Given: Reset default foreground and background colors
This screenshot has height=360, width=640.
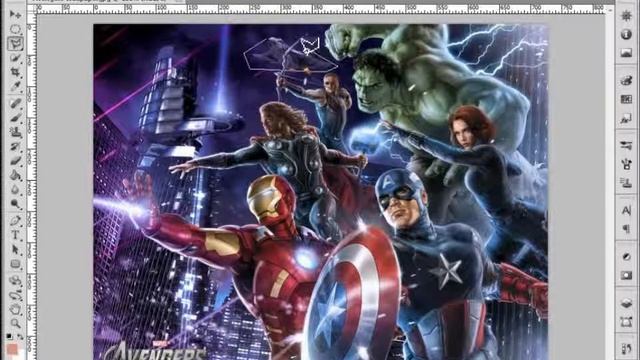Looking at the screenshot, I should click(9, 336).
